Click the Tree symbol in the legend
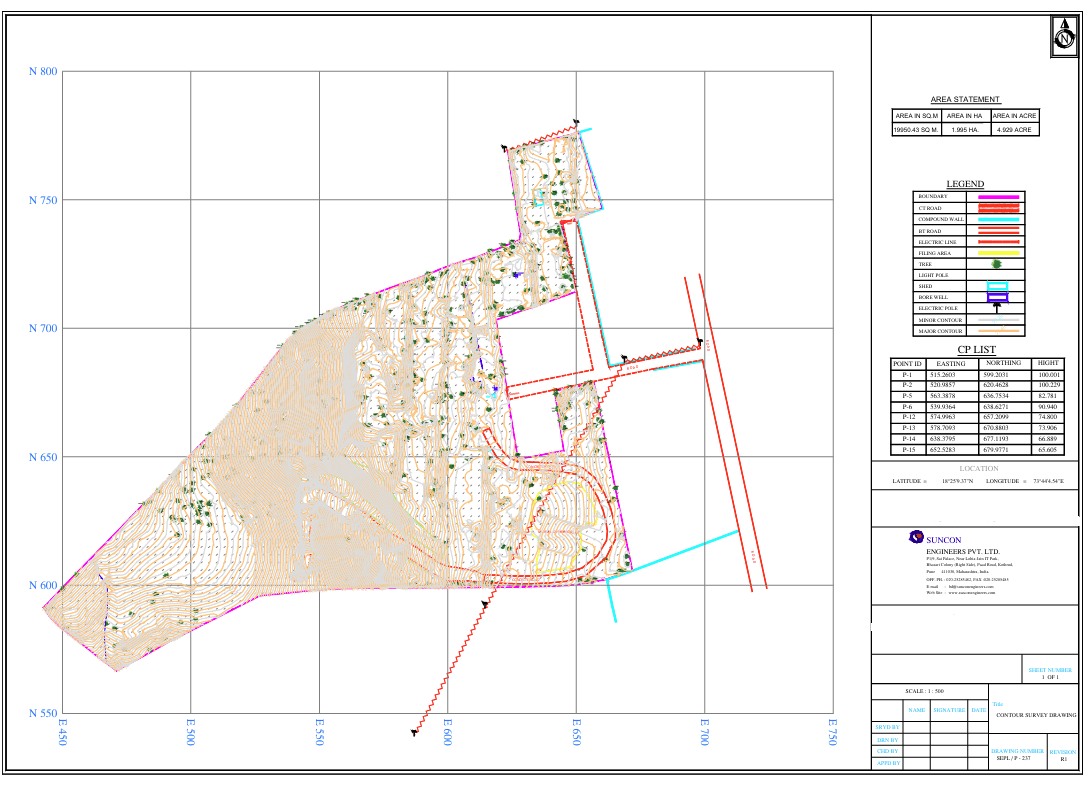The width and height of the screenshot is (1091, 785). pyautogui.click(x=997, y=264)
